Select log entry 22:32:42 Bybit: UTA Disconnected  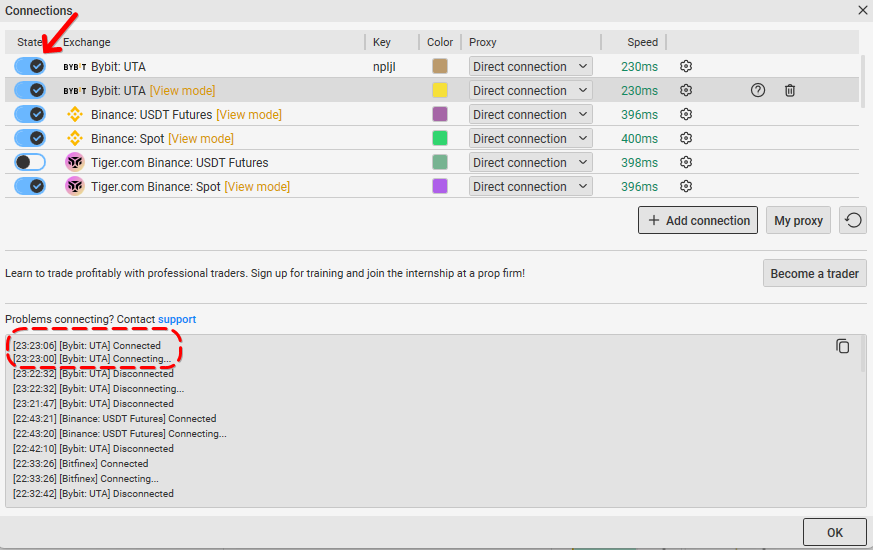tap(94, 494)
